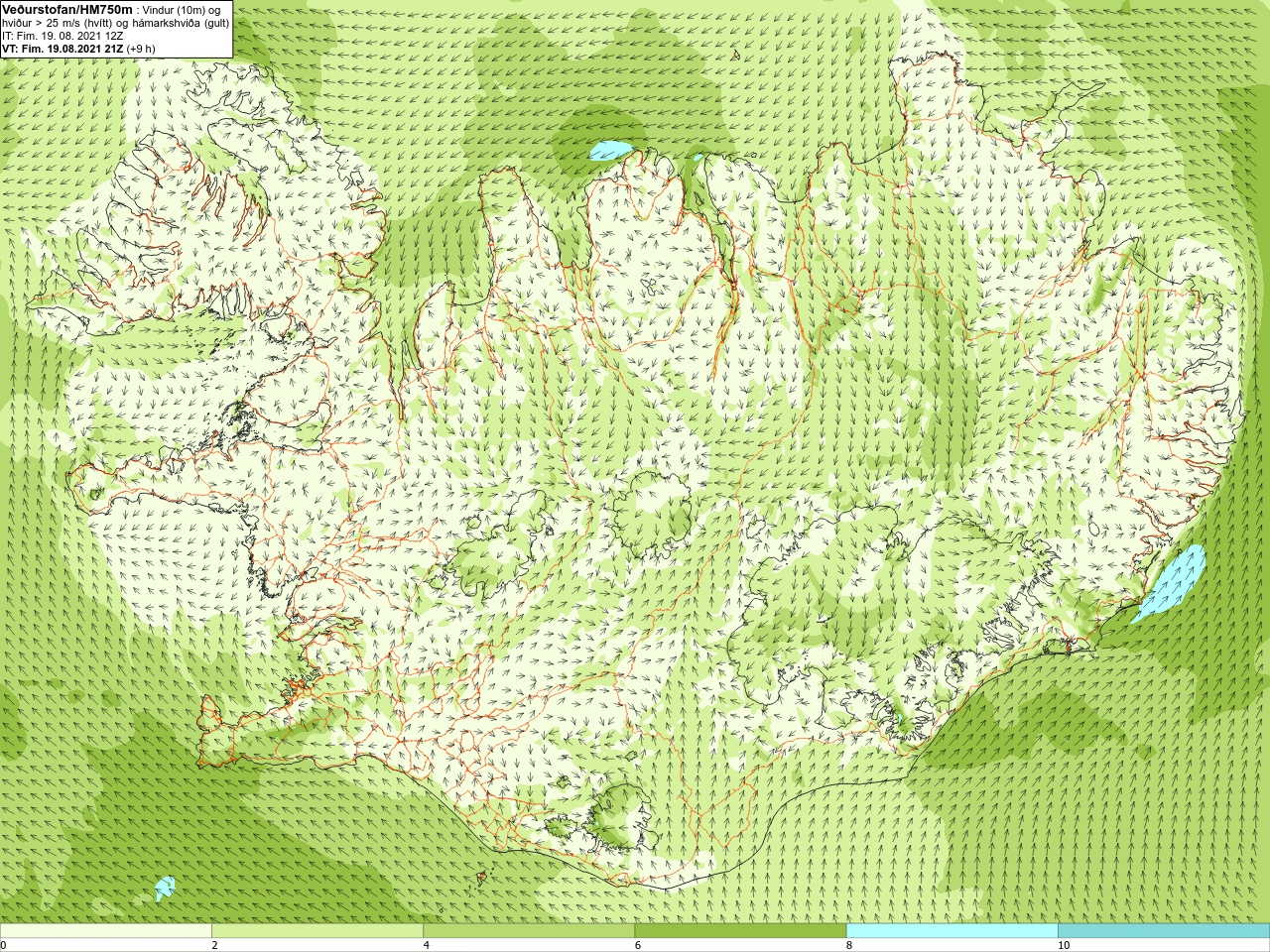The image size is (1270, 952).
Task: Click the legend label '10'
Action: (1064, 945)
